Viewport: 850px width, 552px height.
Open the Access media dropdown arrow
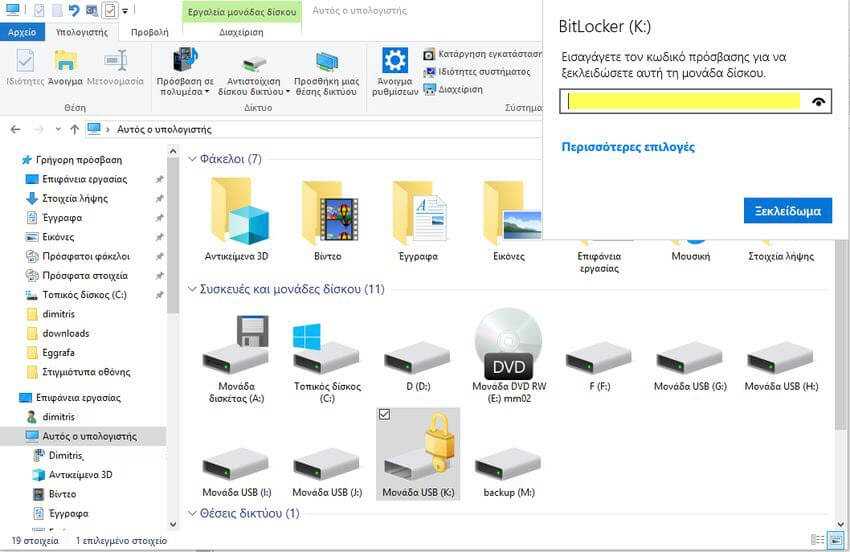click(207, 92)
